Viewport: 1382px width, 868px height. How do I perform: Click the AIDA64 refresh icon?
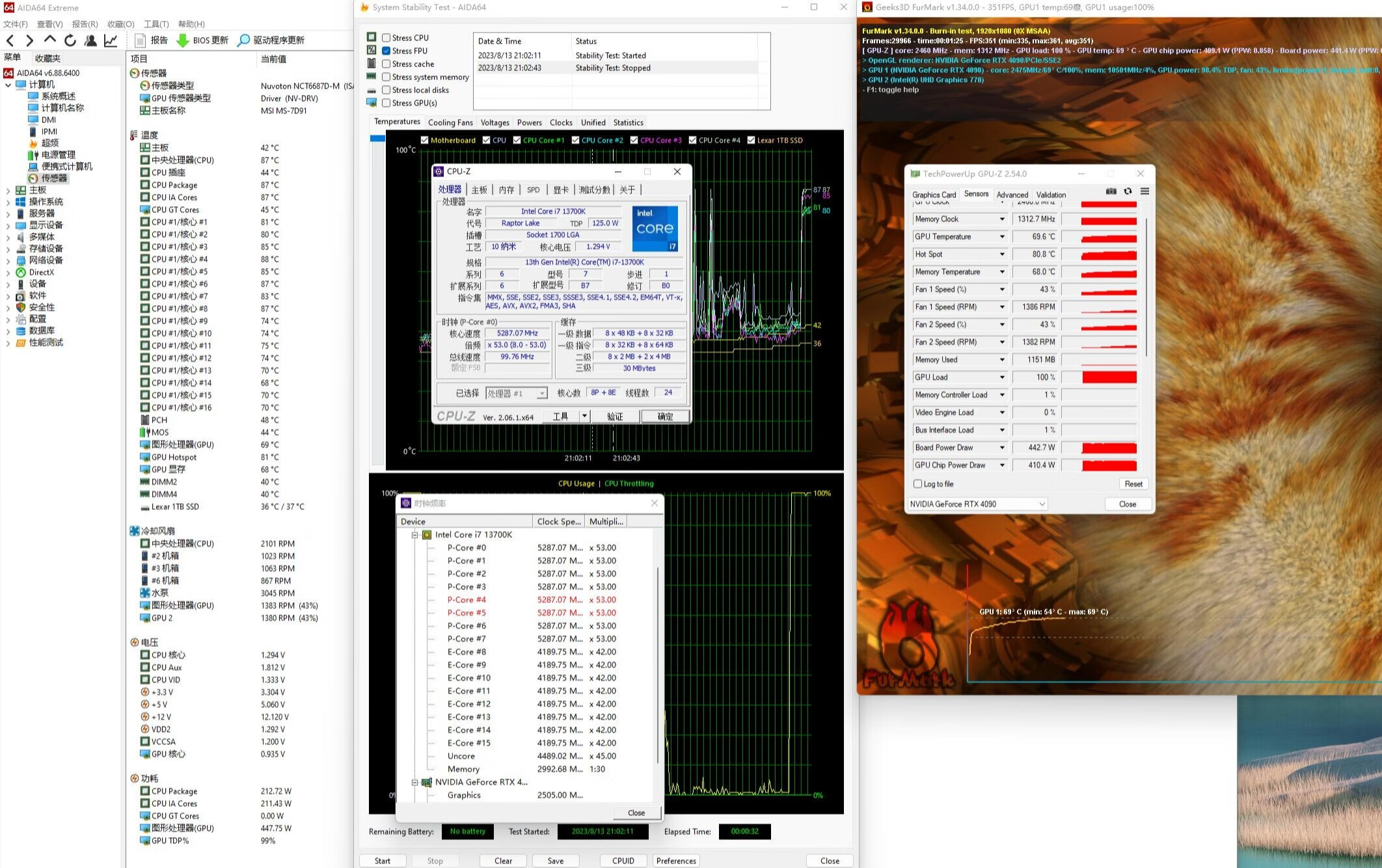70,40
